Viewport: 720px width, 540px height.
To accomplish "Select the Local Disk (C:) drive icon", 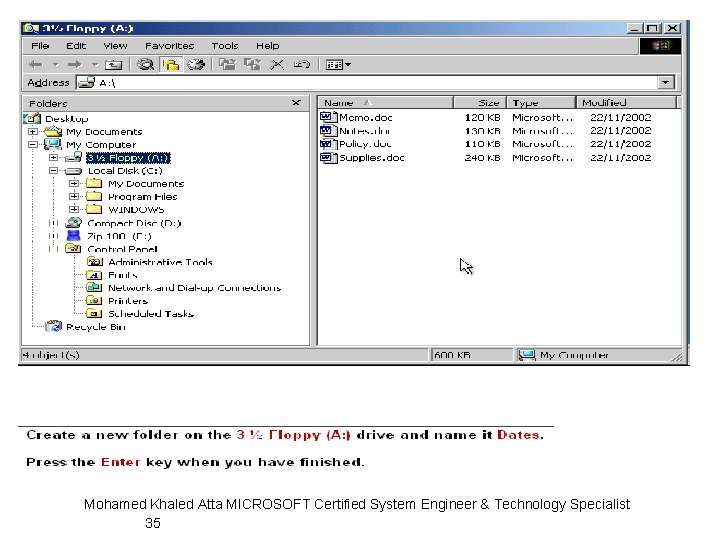I will (73, 171).
